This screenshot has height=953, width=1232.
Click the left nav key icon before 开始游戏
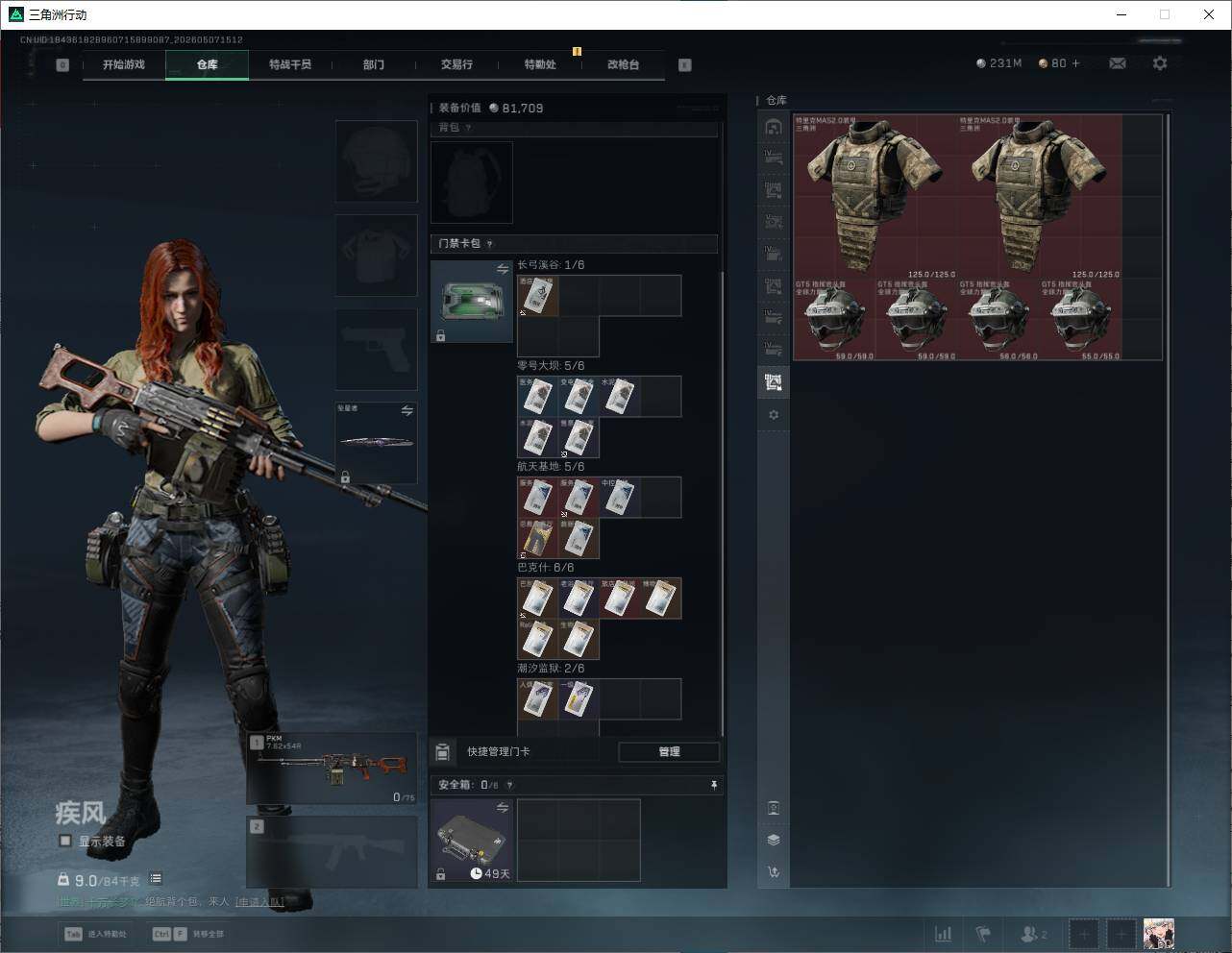pos(62,65)
